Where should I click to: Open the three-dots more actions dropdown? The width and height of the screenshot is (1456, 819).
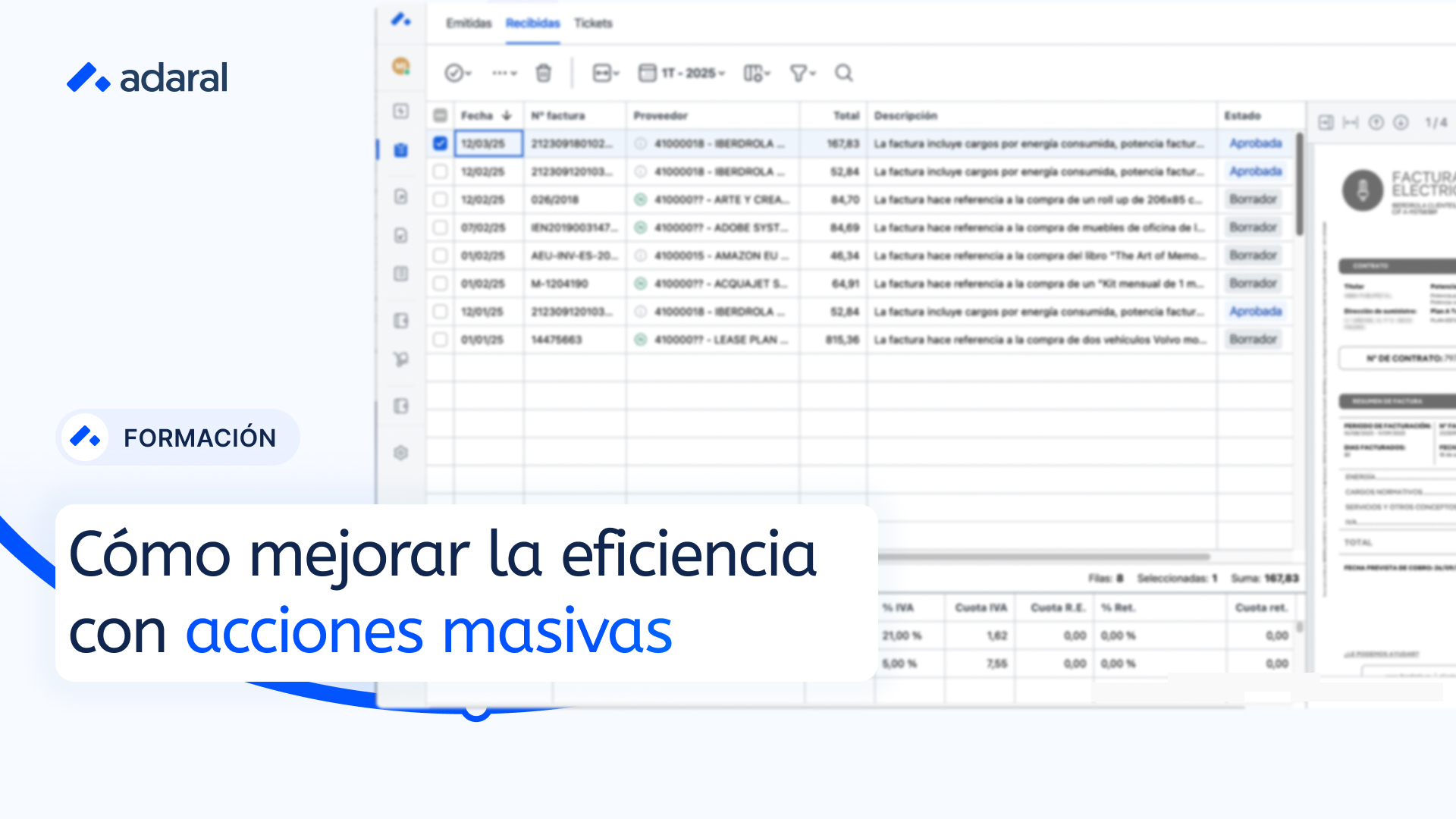click(x=504, y=73)
